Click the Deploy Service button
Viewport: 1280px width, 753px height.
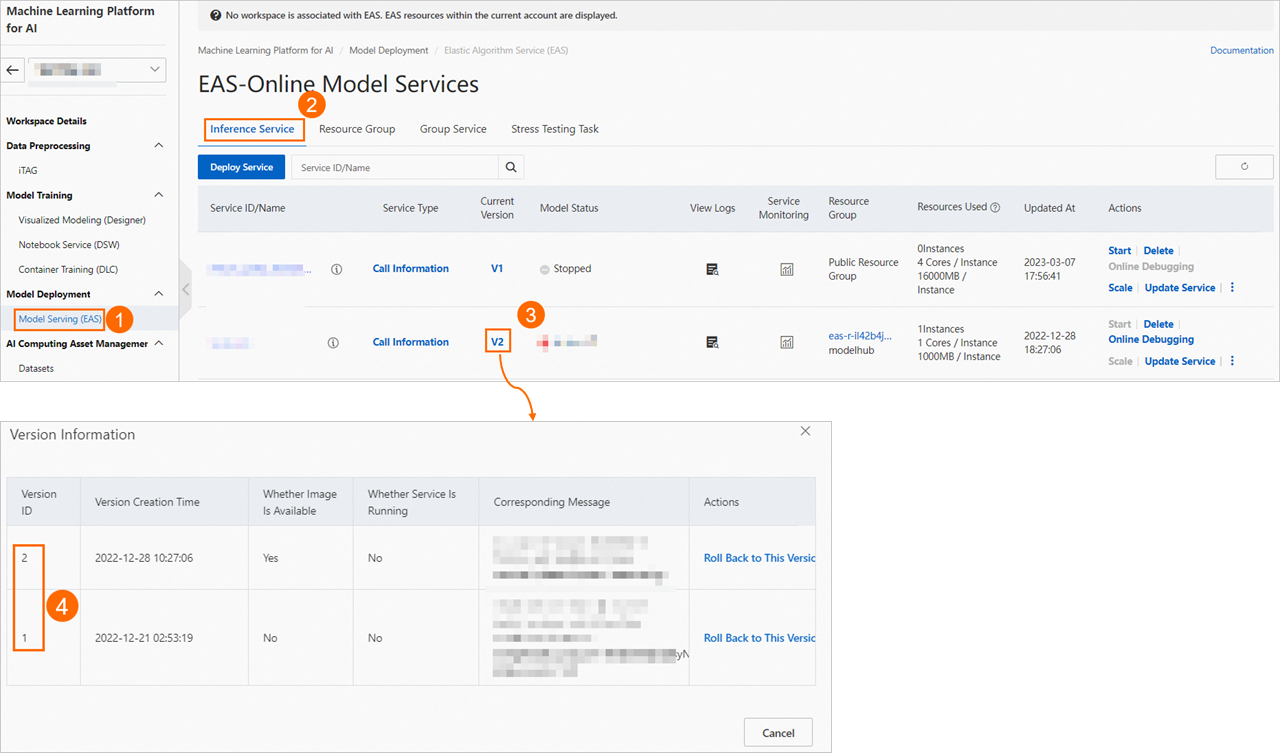tap(241, 167)
